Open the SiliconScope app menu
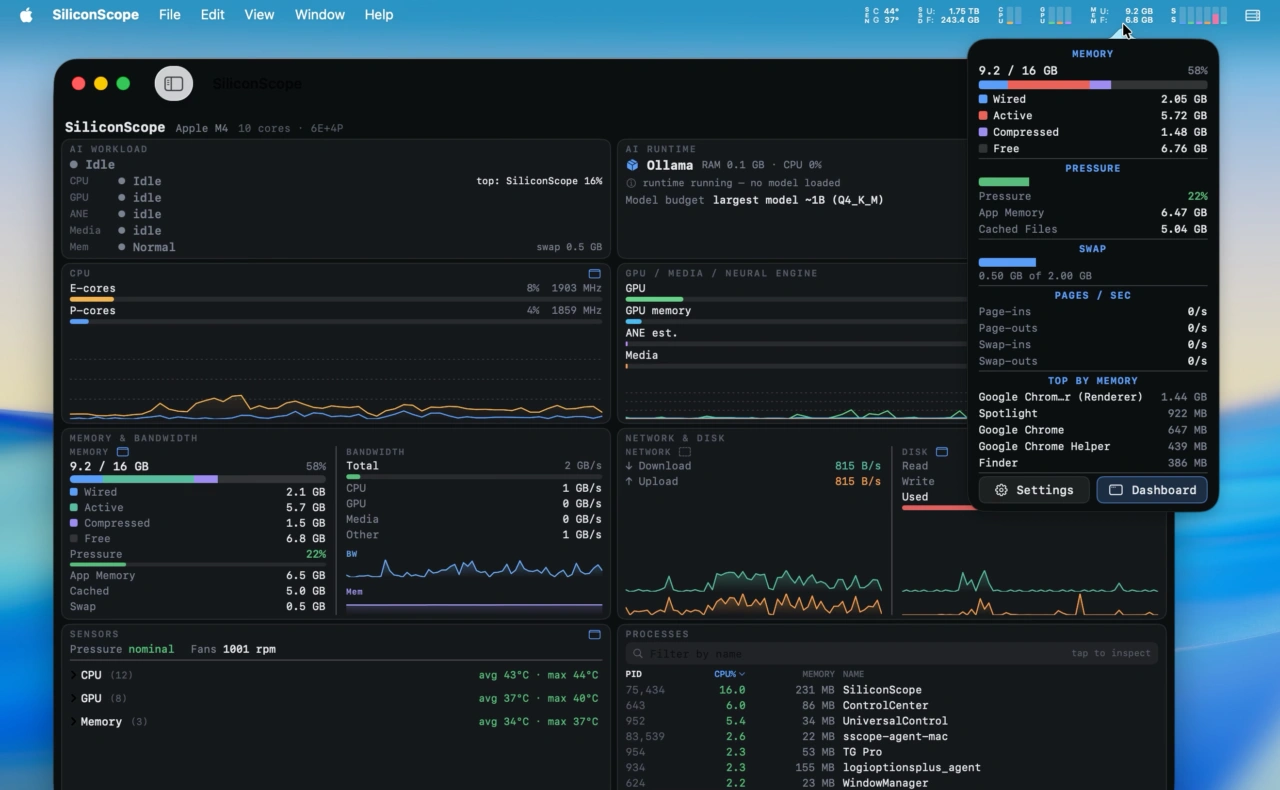The height and width of the screenshot is (790, 1280). click(x=96, y=15)
